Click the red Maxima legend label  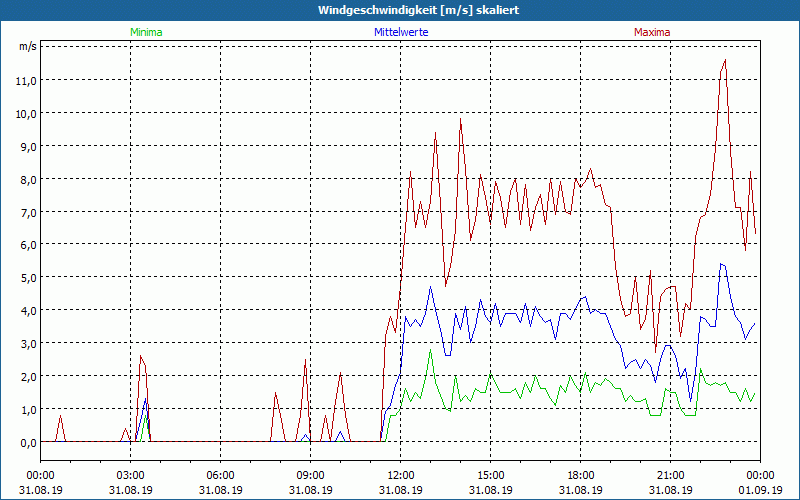coord(652,32)
